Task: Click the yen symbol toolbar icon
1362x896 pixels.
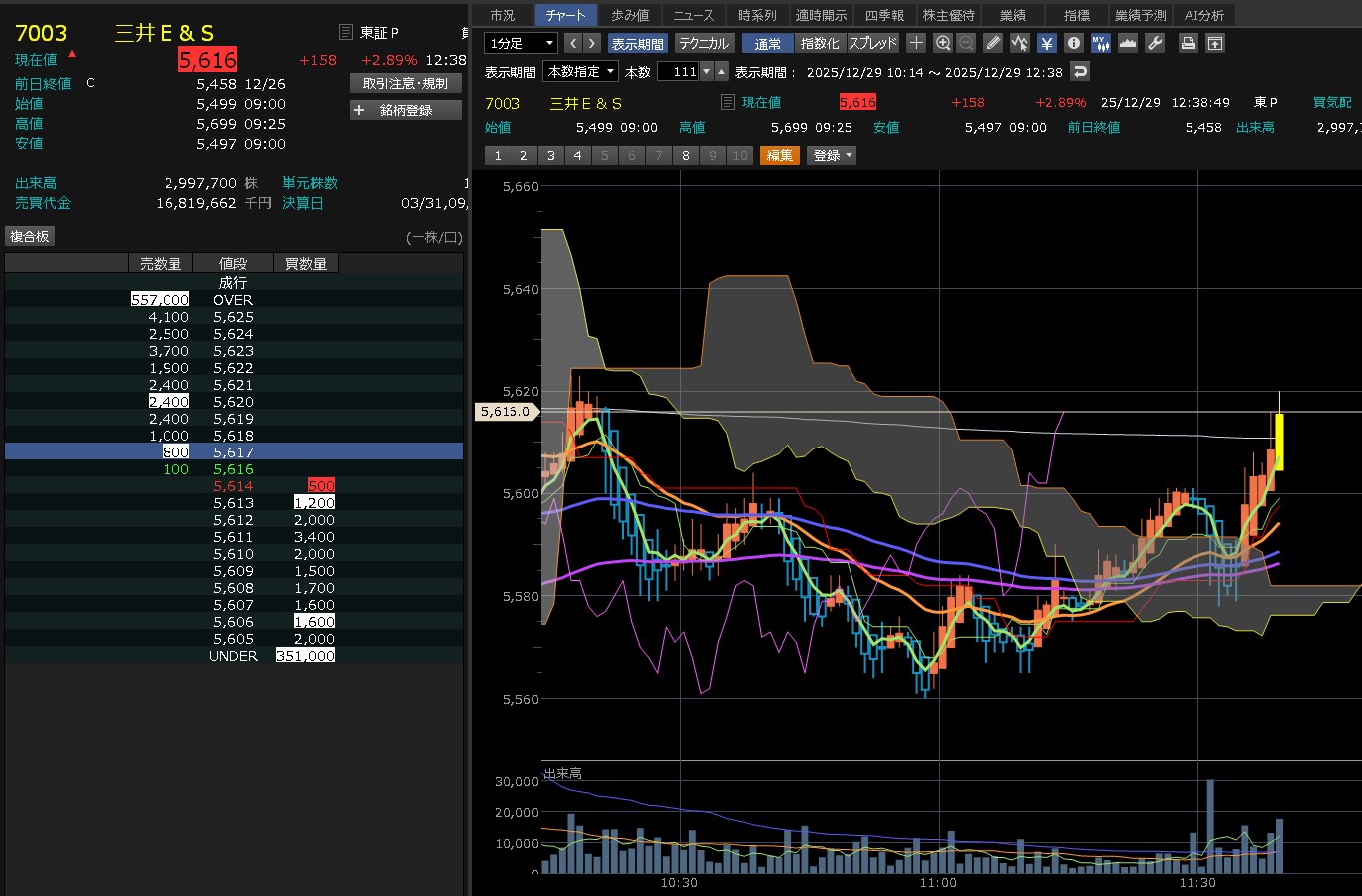Action: (1046, 43)
